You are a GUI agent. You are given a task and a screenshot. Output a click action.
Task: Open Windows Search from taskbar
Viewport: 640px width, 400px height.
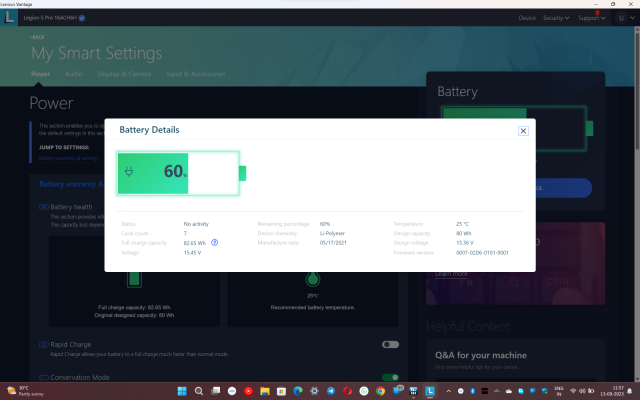(x=199, y=391)
